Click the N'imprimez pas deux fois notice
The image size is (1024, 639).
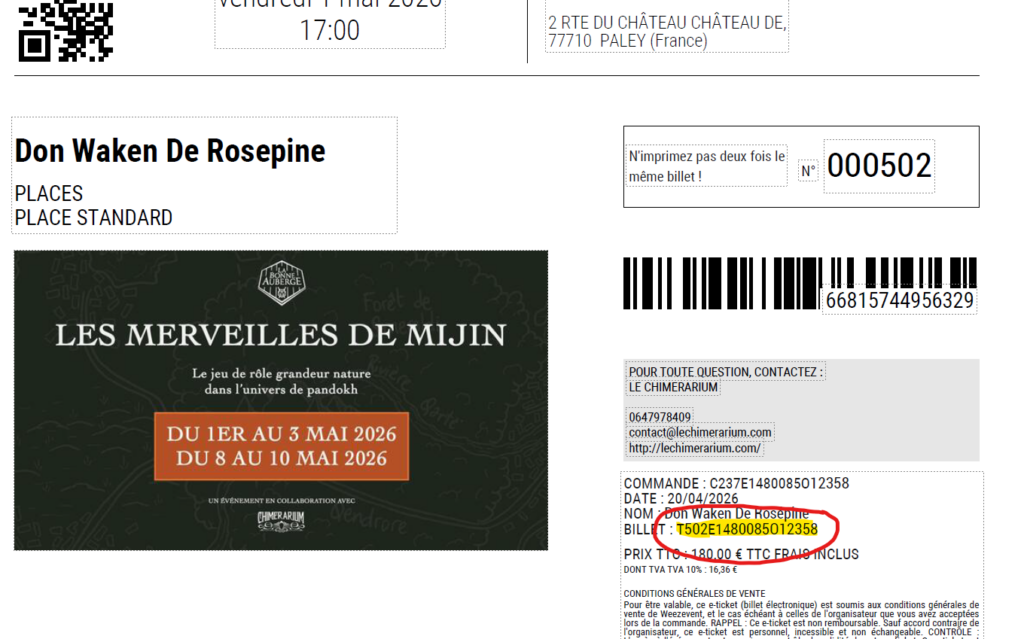707,167
